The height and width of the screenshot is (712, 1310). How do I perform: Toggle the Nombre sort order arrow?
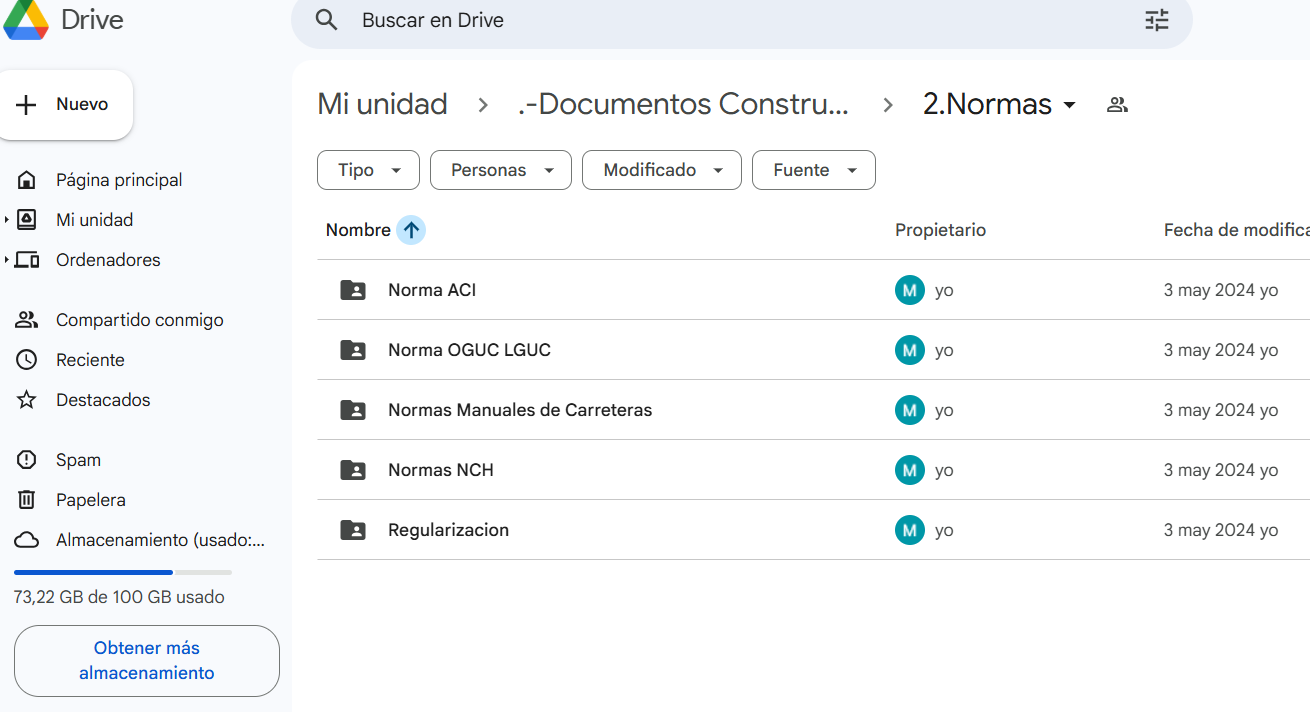pyautogui.click(x=411, y=229)
